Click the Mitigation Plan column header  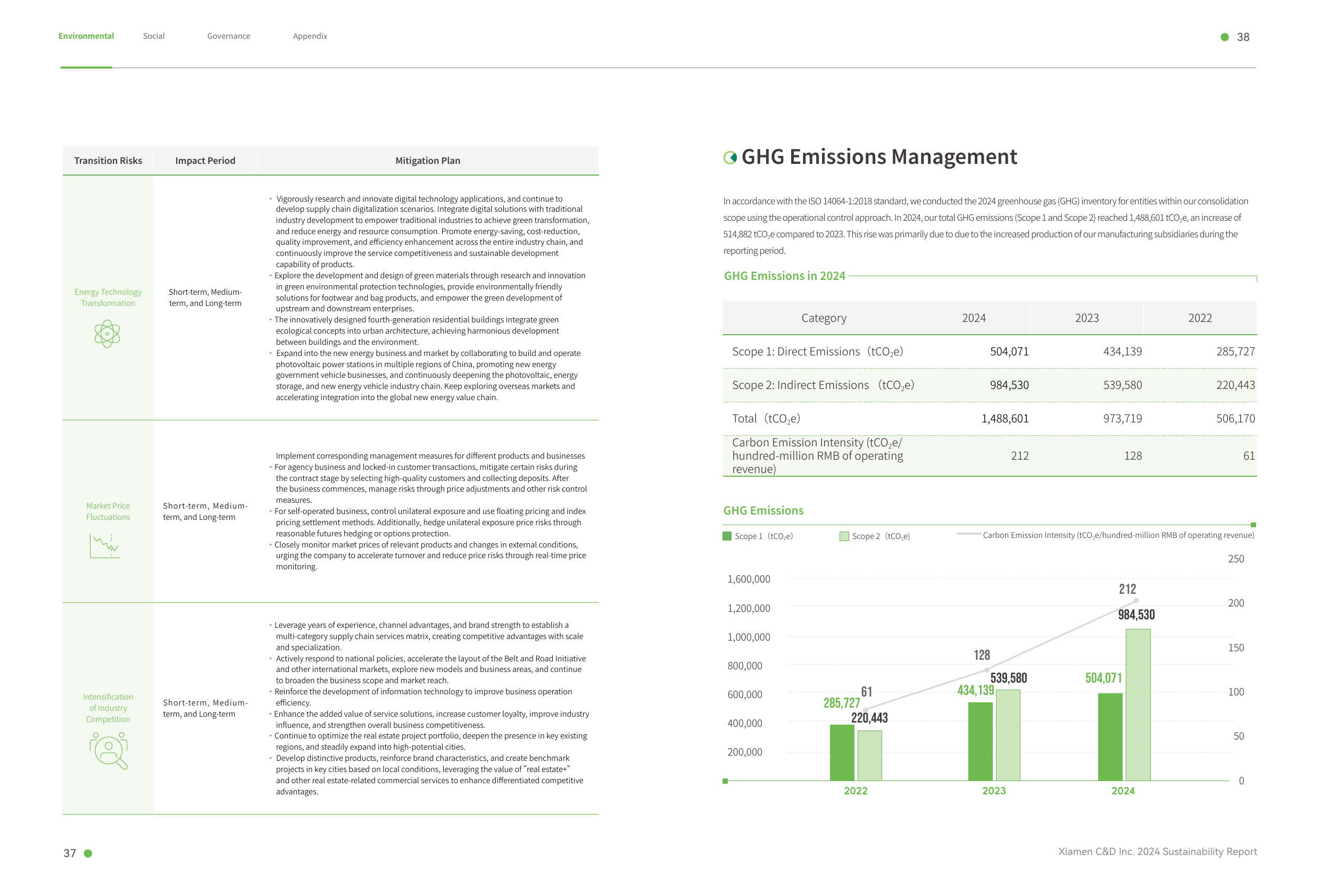pos(428,161)
